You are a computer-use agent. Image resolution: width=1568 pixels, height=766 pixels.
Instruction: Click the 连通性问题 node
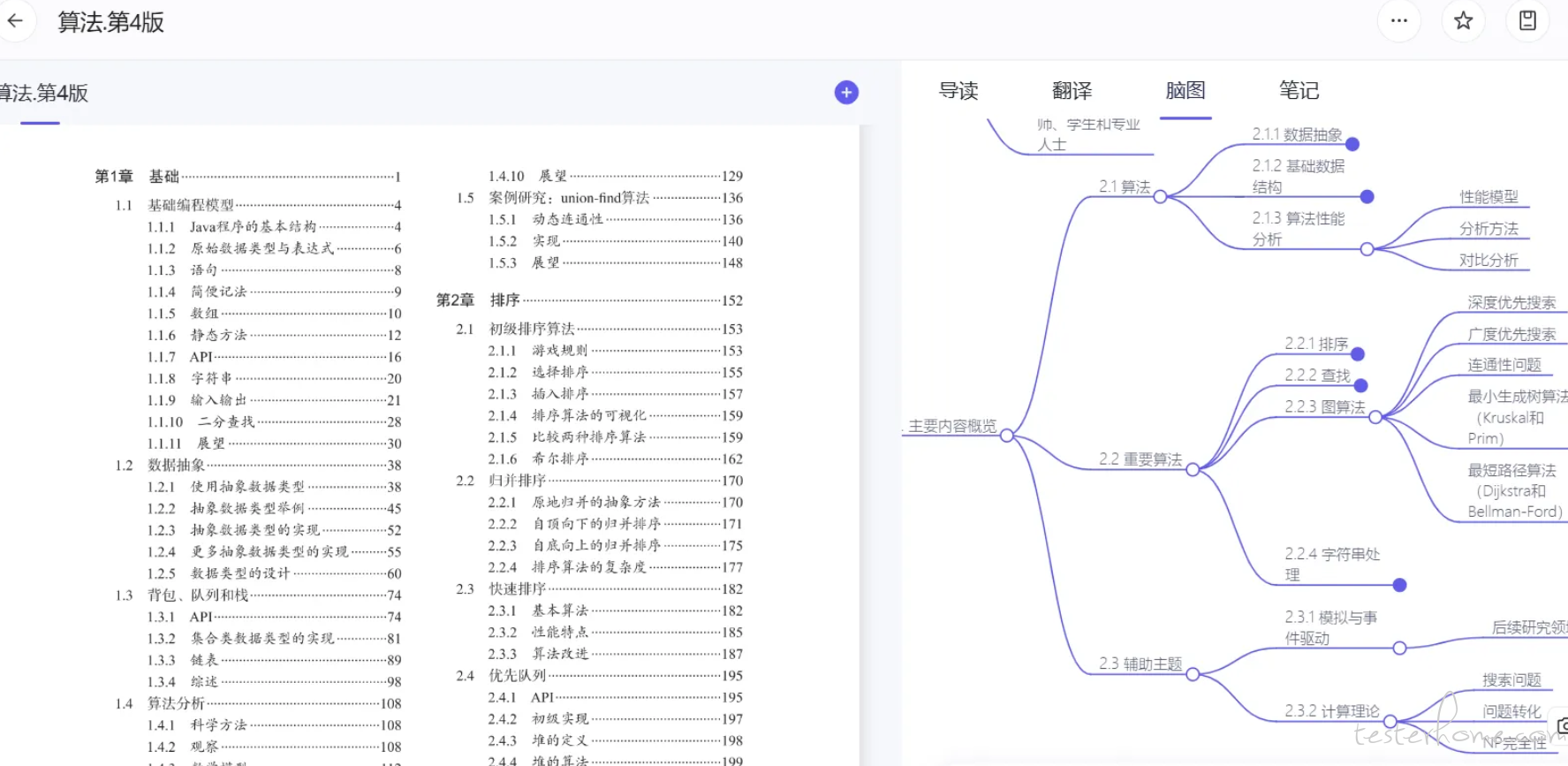1504,365
